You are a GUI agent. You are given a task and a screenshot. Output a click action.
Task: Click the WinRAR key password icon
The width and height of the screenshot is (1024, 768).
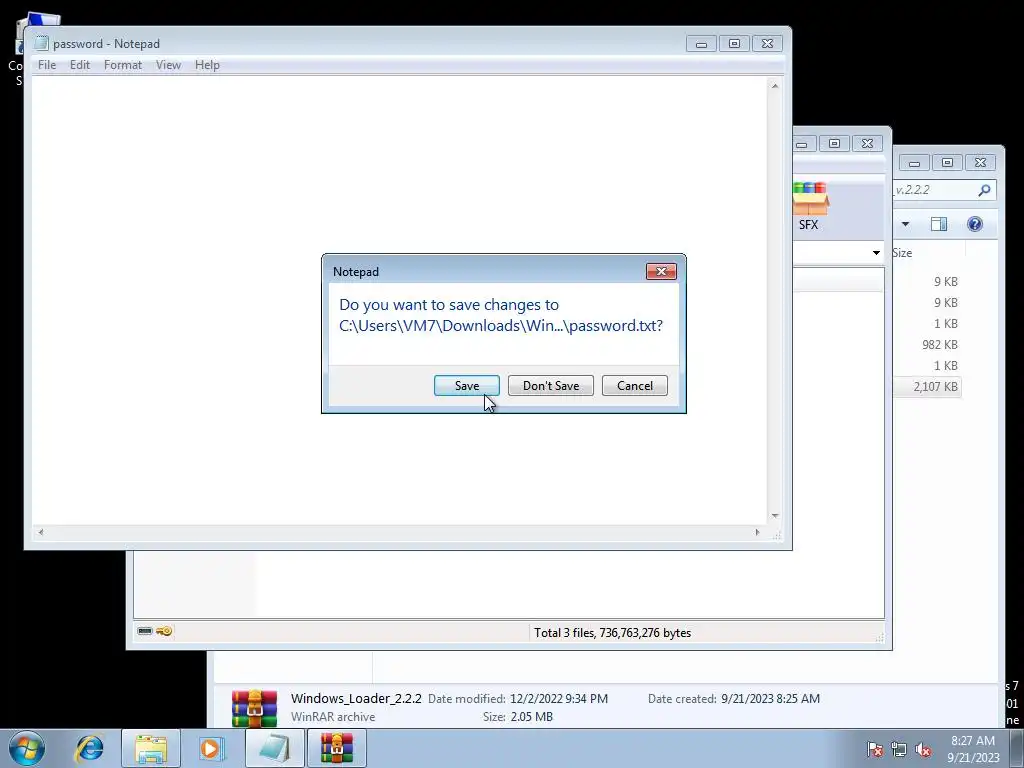point(164,631)
